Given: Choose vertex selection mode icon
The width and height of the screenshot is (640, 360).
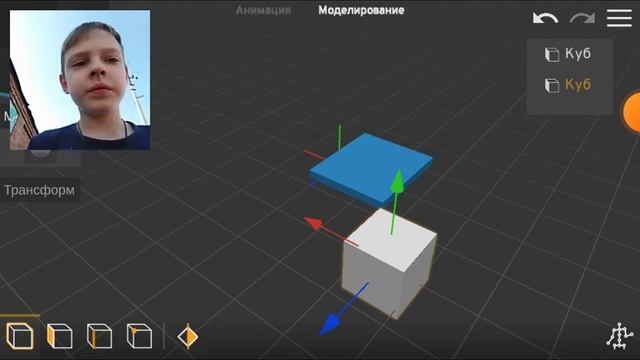Looking at the screenshot, I should pyautogui.click(x=139, y=336).
